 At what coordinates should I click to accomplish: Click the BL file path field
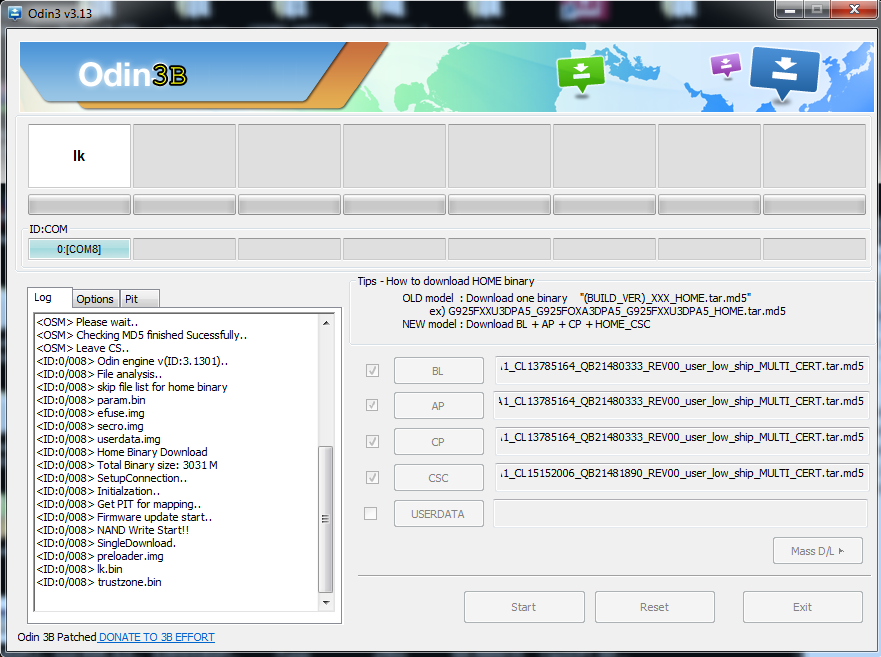[x=682, y=370]
